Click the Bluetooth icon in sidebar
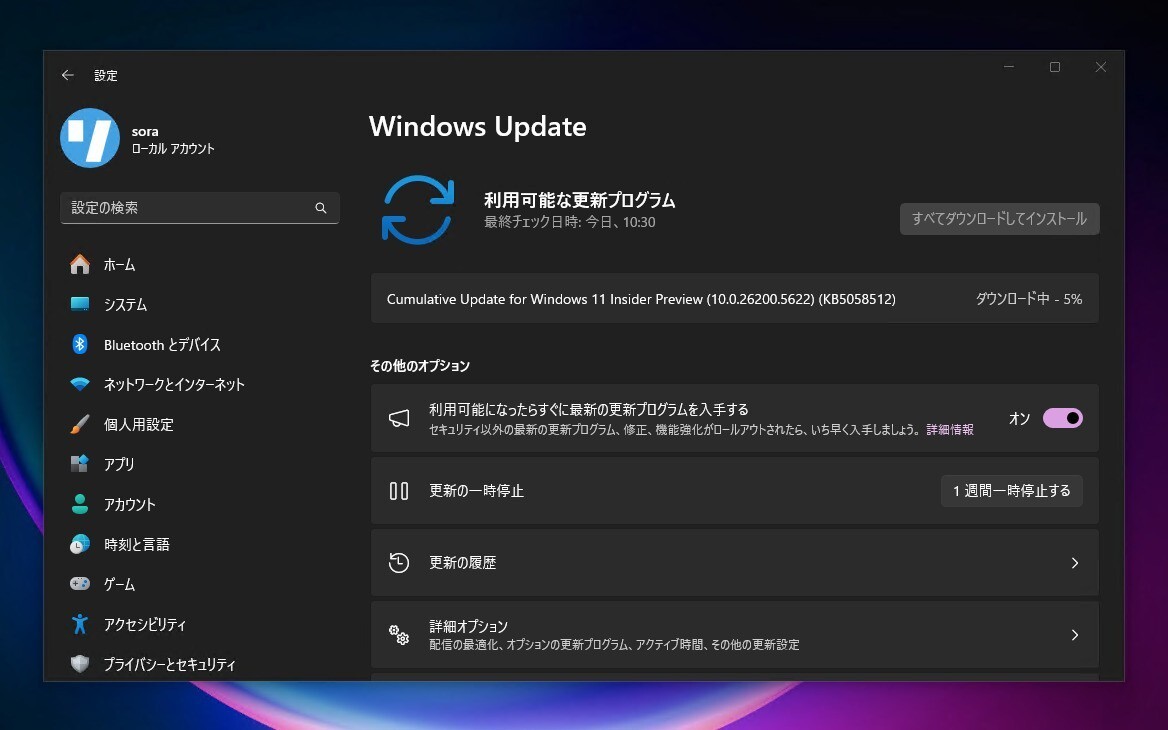 point(80,344)
